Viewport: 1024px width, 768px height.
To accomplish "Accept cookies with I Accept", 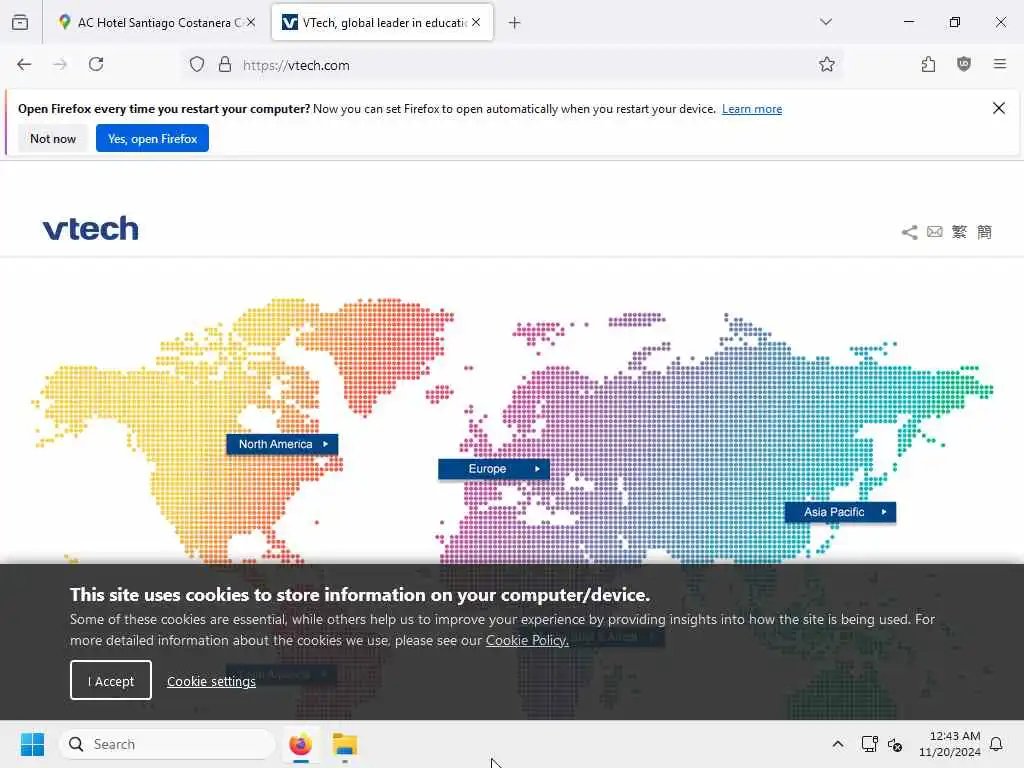I will click(x=111, y=680).
